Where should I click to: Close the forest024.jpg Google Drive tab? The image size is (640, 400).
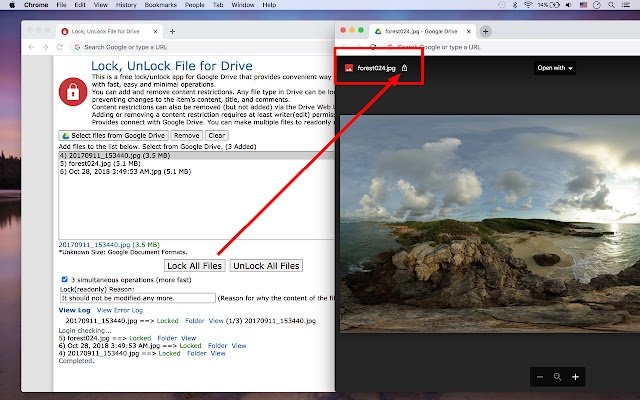pos(469,31)
